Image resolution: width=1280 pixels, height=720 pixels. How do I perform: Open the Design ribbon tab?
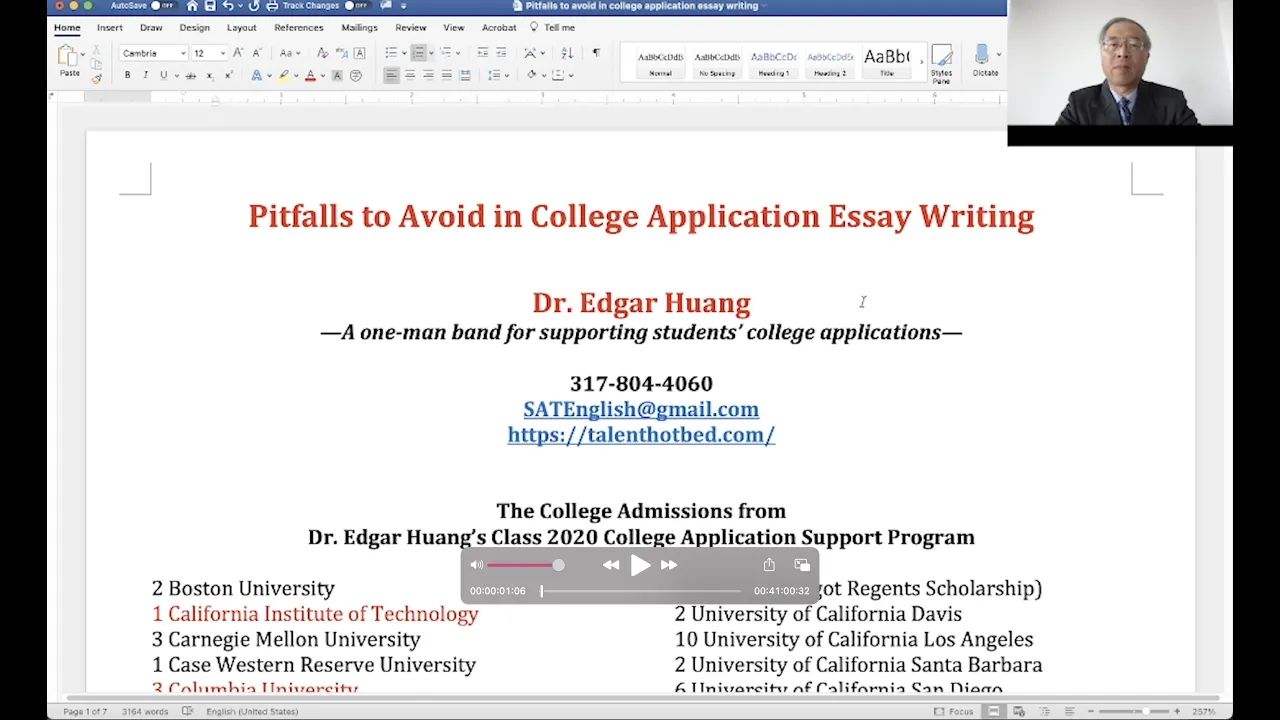[194, 28]
